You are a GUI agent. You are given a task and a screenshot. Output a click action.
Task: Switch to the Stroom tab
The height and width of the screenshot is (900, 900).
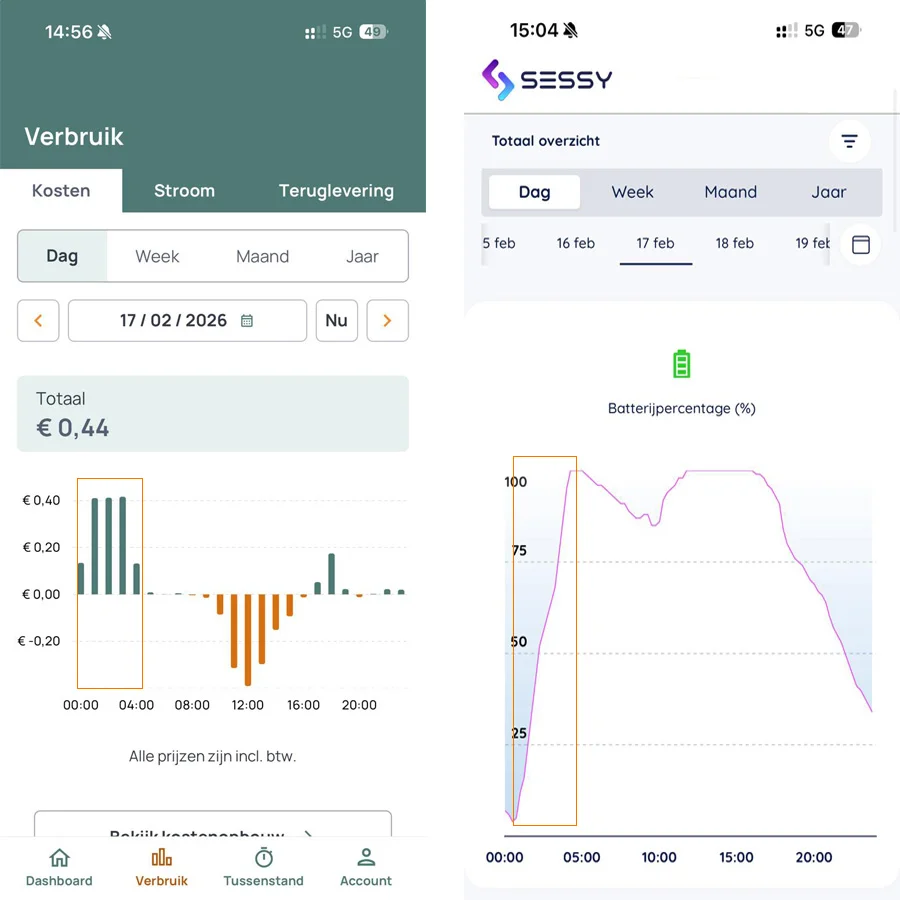[184, 191]
